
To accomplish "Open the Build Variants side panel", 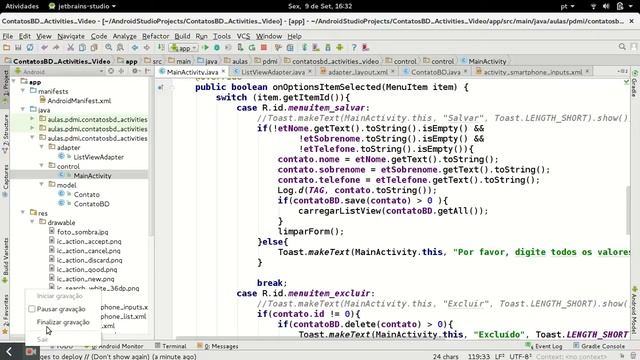I will click(x=5, y=260).
